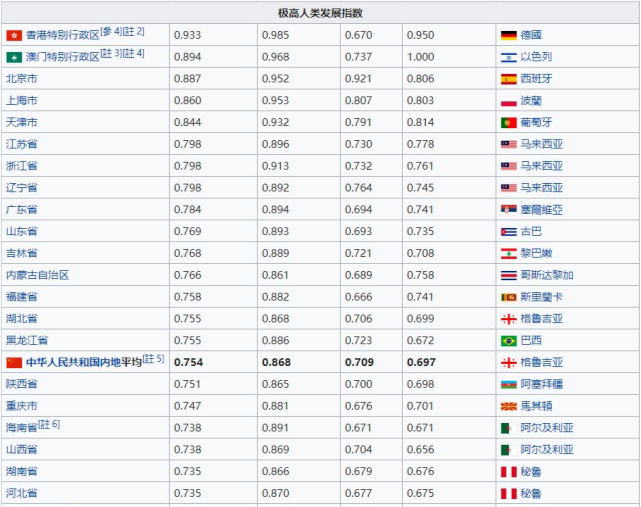Viewport: 641px width, 507px height.
Task: Select the 0.933 value in the Hong Kong row
Action: [188, 35]
